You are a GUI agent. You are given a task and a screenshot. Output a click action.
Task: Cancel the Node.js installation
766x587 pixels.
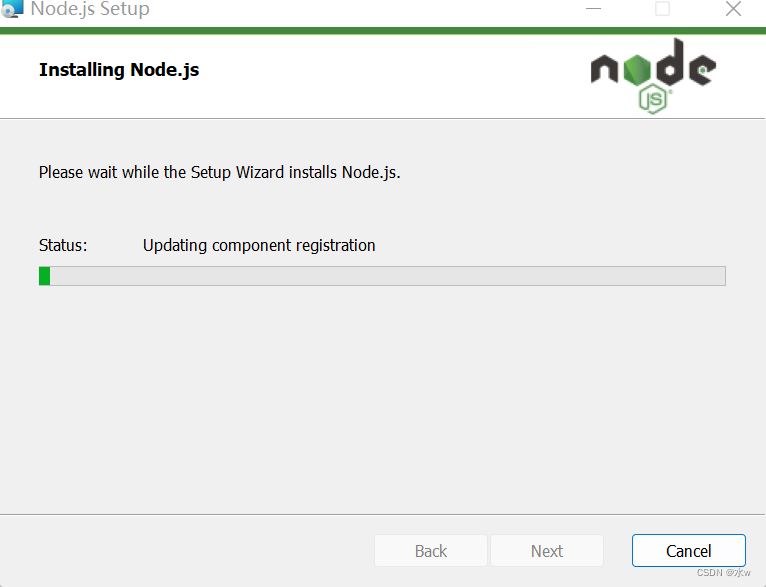pos(688,551)
